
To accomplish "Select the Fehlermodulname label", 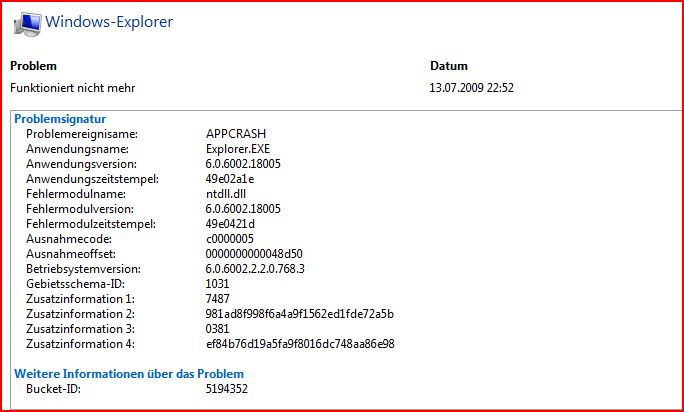I will (76, 194).
